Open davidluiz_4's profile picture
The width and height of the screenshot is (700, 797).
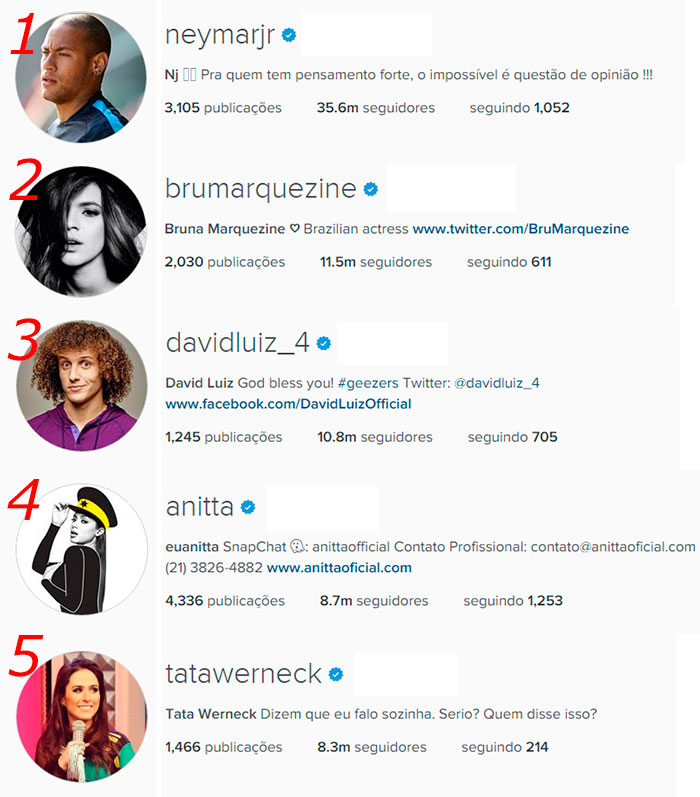(x=82, y=386)
